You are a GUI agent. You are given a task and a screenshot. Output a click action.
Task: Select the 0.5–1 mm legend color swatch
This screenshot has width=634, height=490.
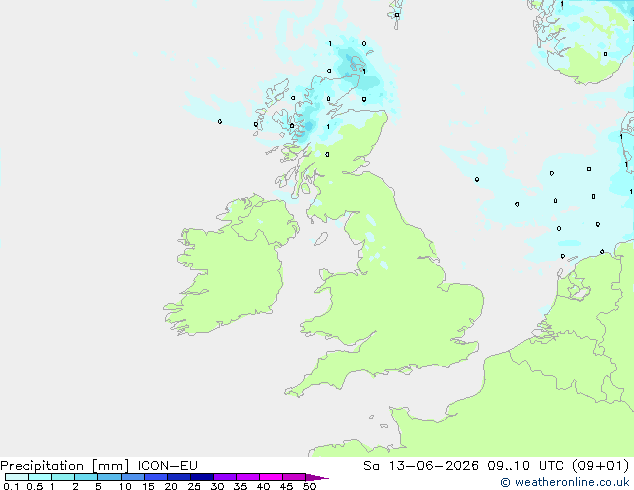tap(40, 477)
